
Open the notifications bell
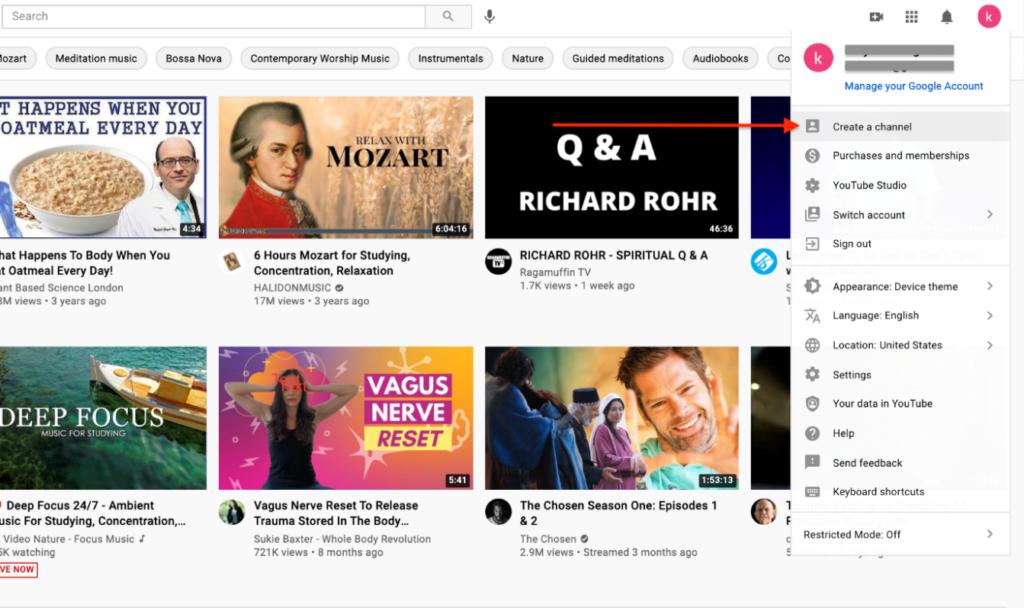pyautogui.click(x=946, y=16)
